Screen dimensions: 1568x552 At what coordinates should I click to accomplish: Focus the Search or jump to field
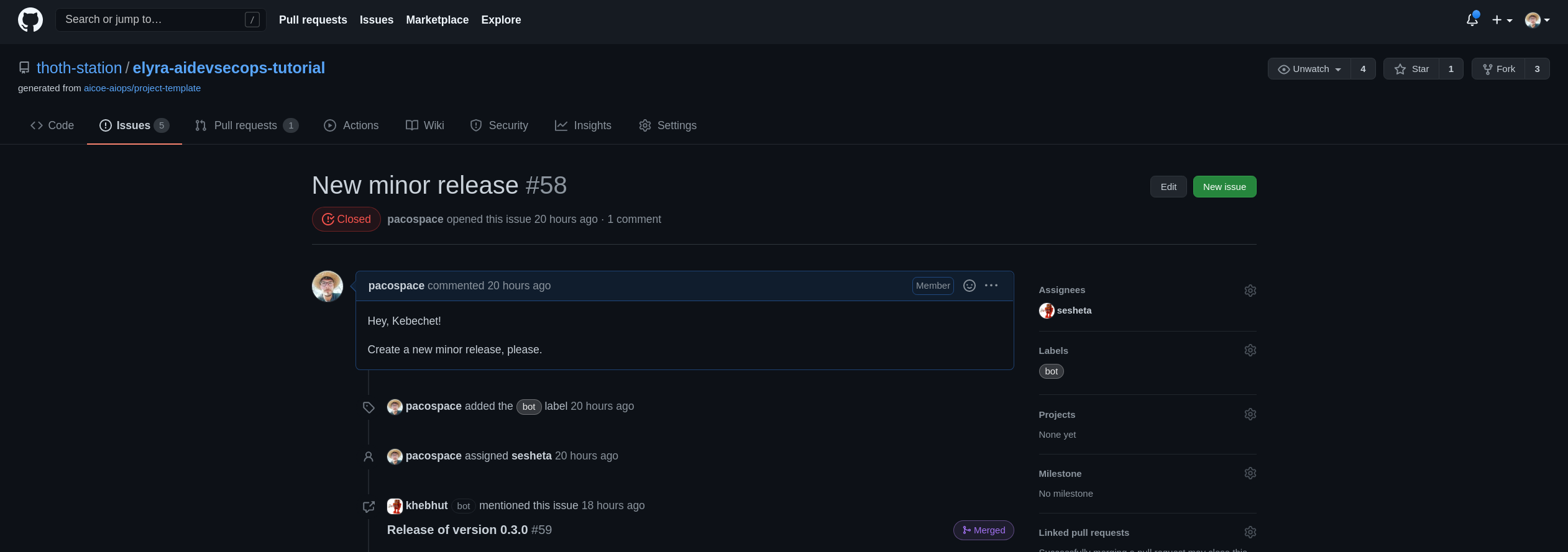pos(161,20)
